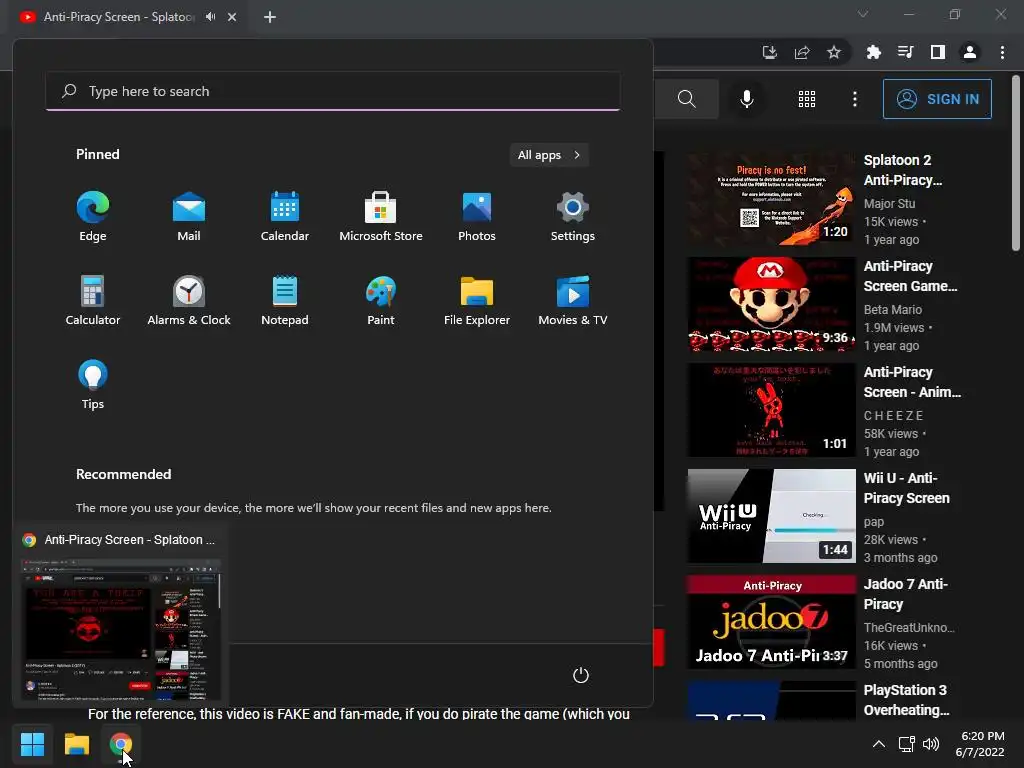Click the volume icon in system tray

tap(931, 744)
